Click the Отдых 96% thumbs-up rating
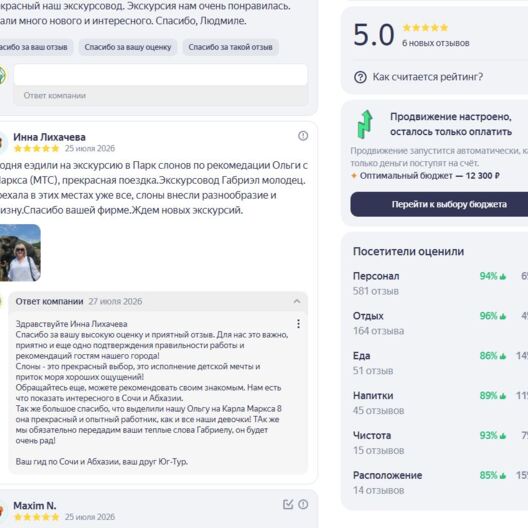The height and width of the screenshot is (528, 528). coord(493,316)
